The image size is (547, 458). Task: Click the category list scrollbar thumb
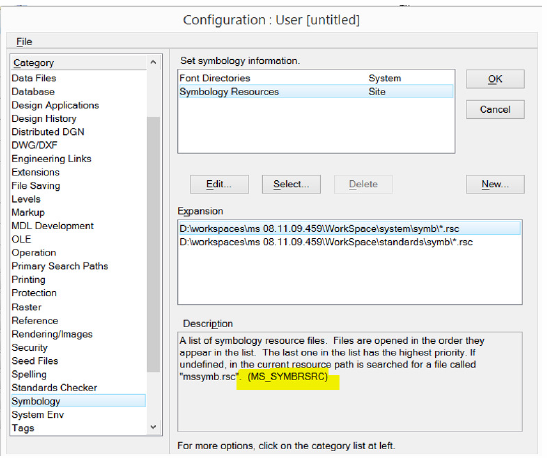click(x=153, y=244)
